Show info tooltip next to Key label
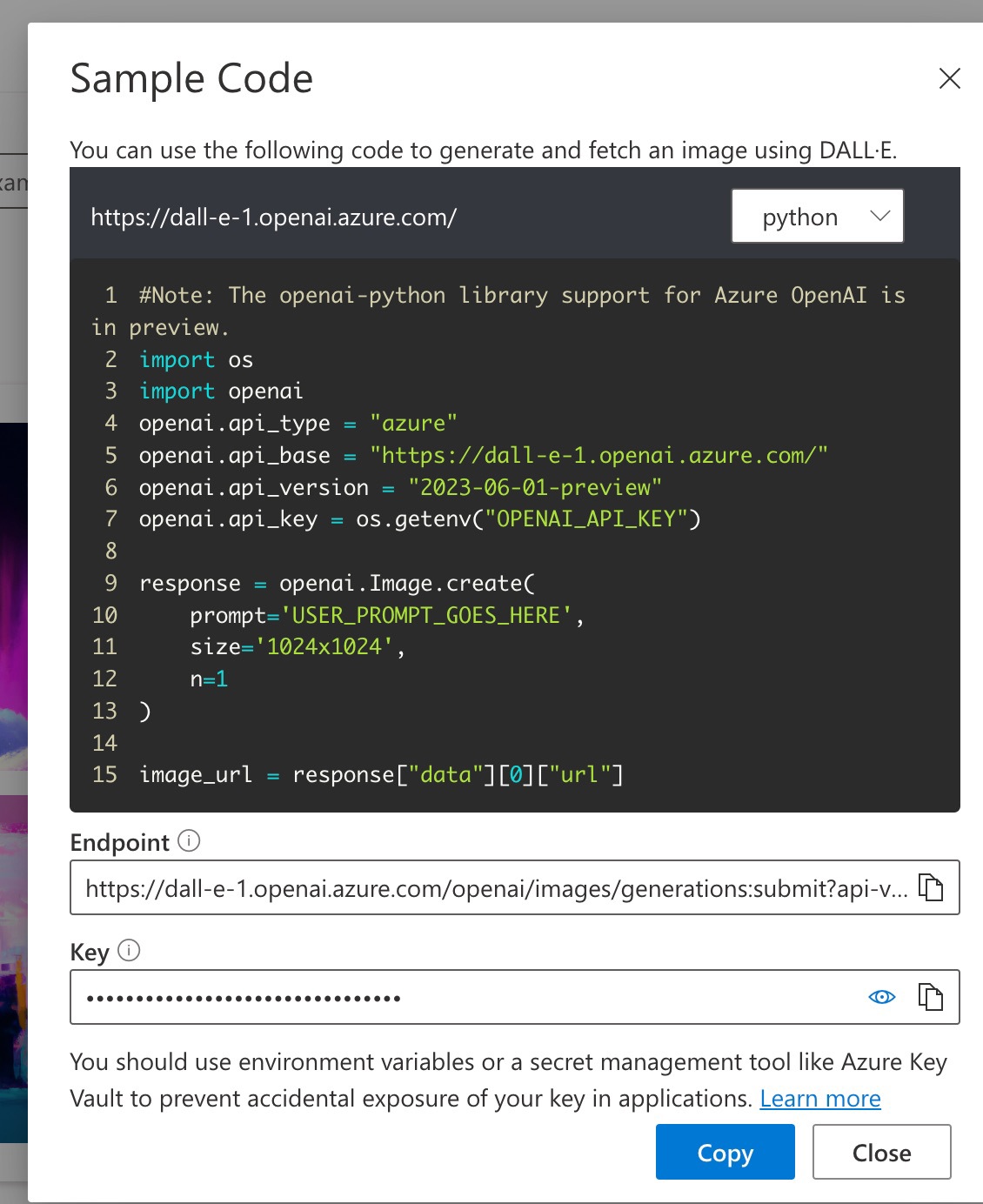Image resolution: width=983 pixels, height=1204 pixels. [129, 950]
